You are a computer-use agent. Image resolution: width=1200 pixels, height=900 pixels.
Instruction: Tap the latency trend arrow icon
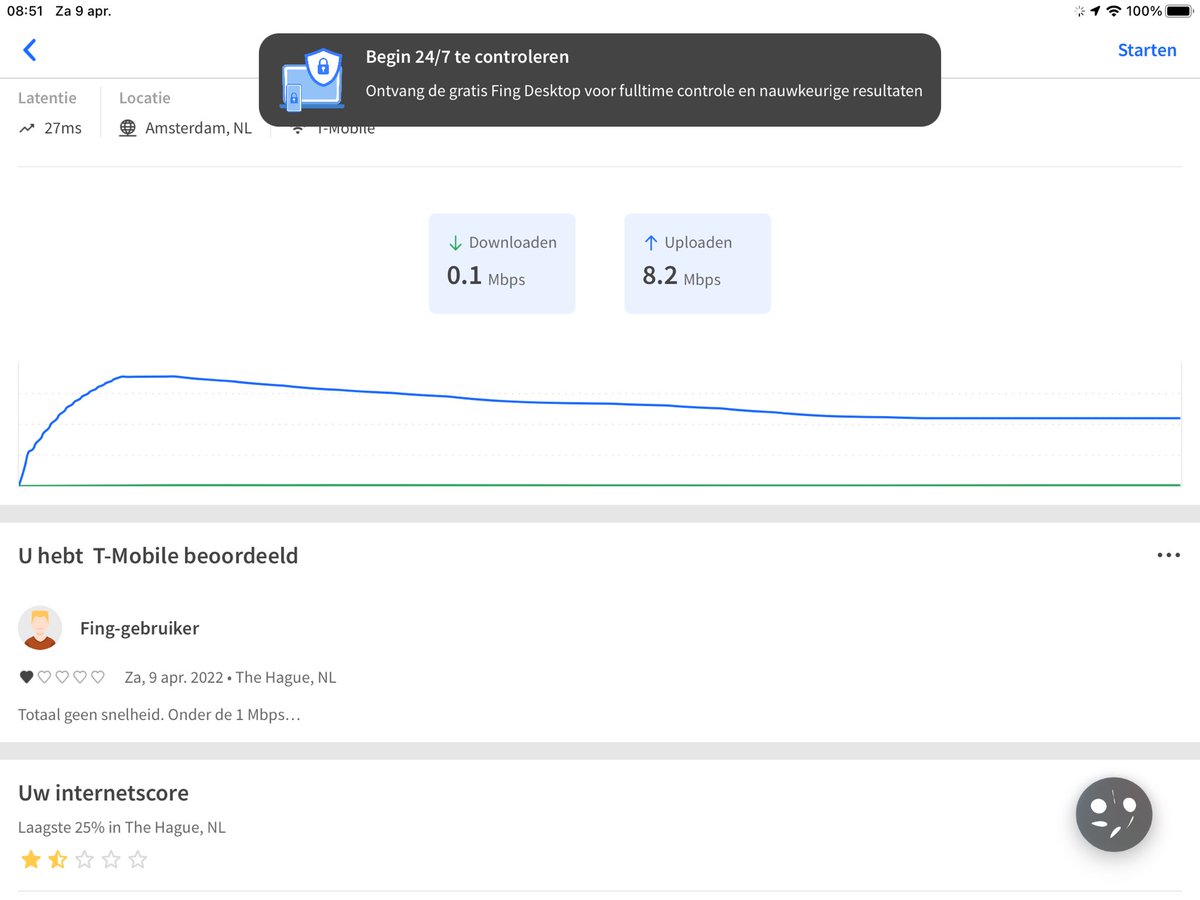27,128
